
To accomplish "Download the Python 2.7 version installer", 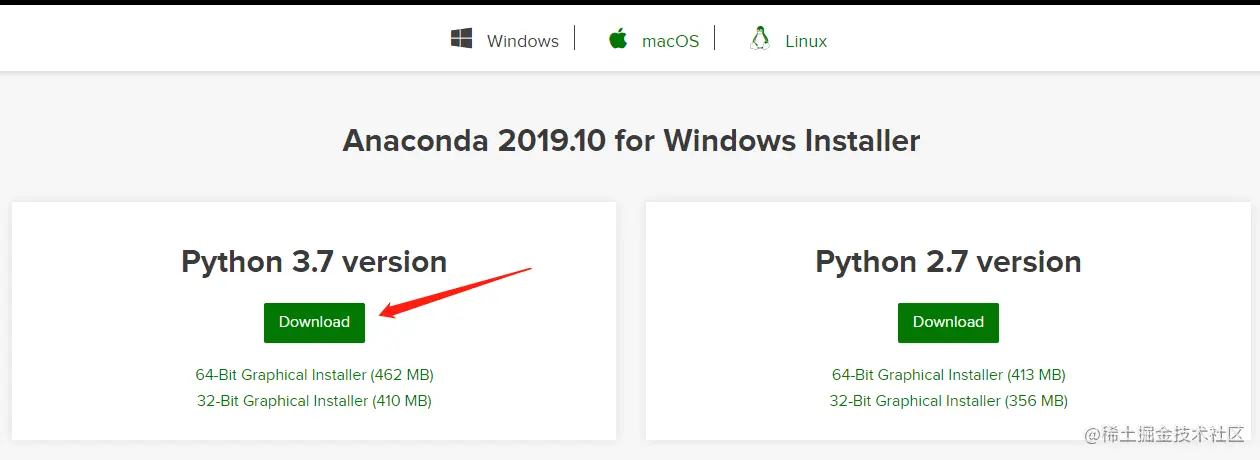I will tap(948, 322).
